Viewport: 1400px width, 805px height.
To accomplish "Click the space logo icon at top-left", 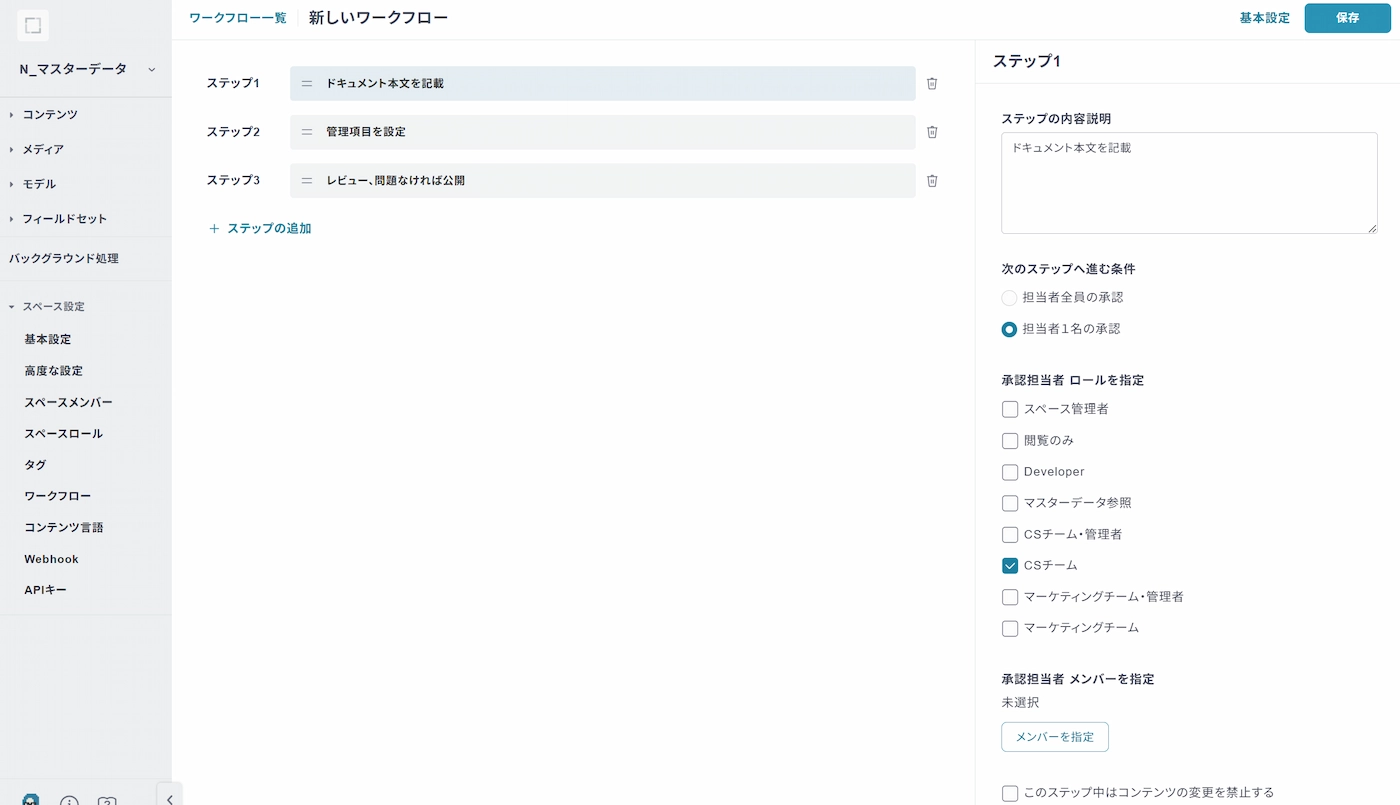I will pos(33,26).
